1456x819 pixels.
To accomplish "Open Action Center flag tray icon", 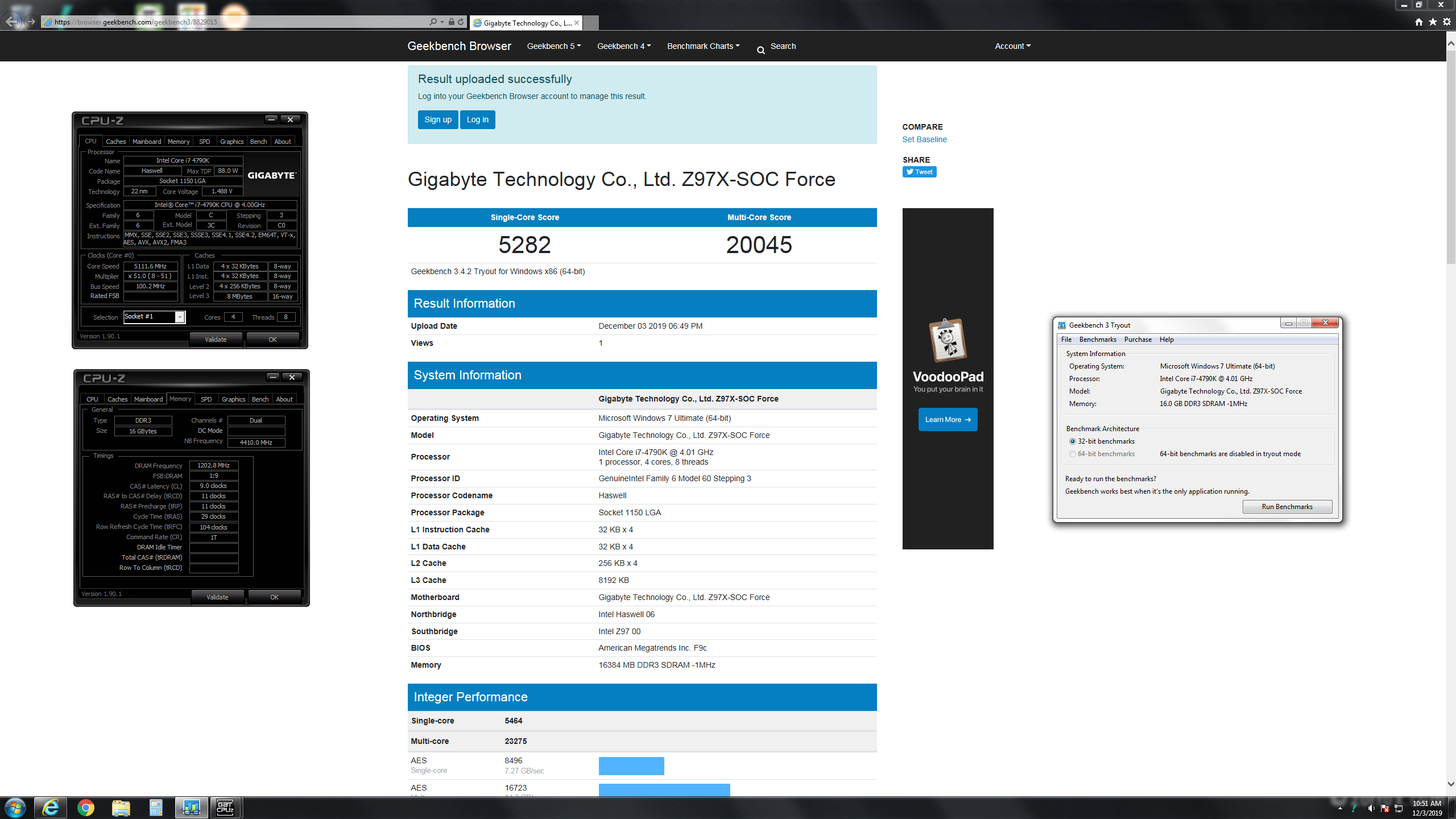I will click(1385, 808).
